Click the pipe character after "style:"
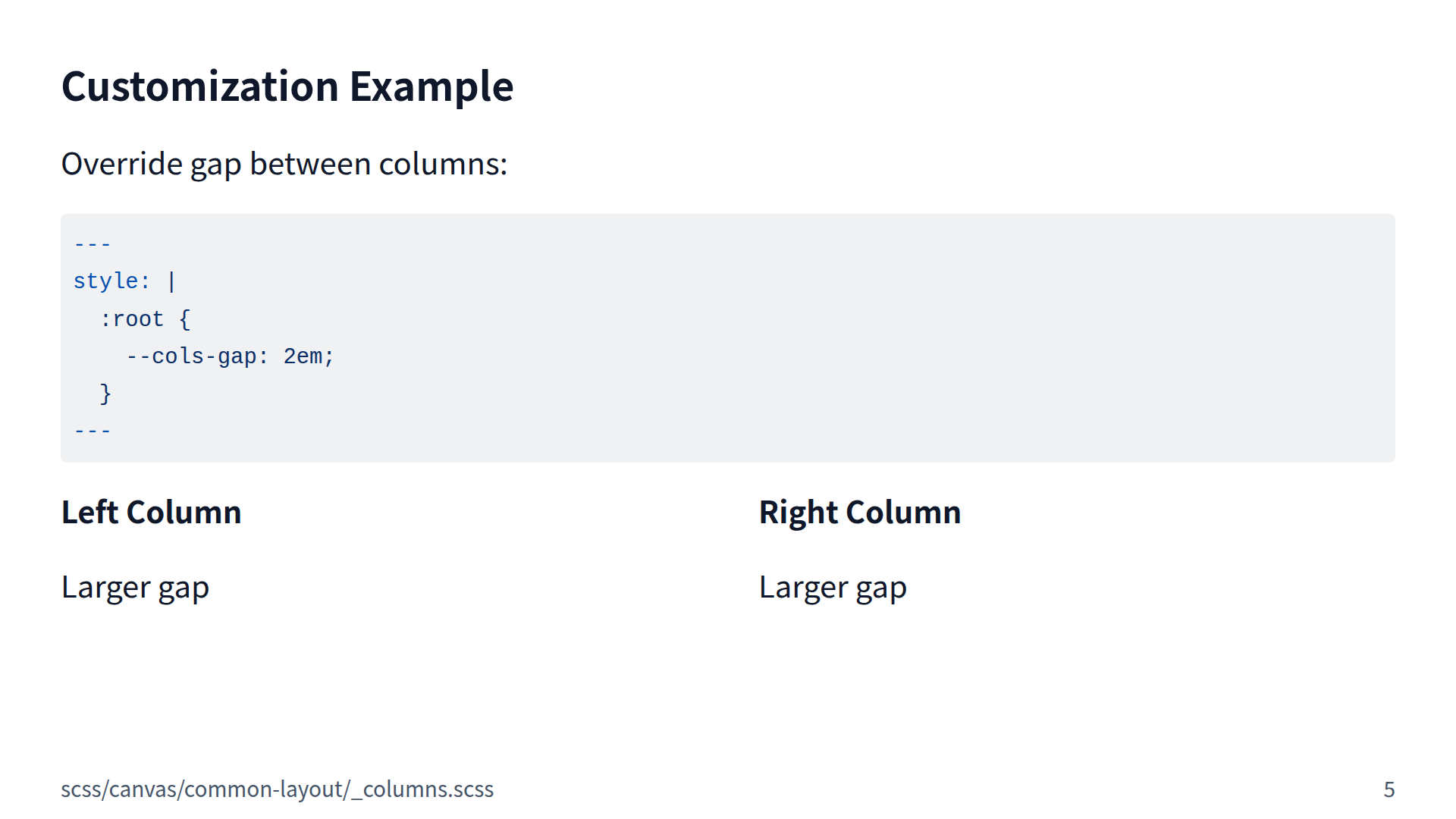 click(171, 281)
